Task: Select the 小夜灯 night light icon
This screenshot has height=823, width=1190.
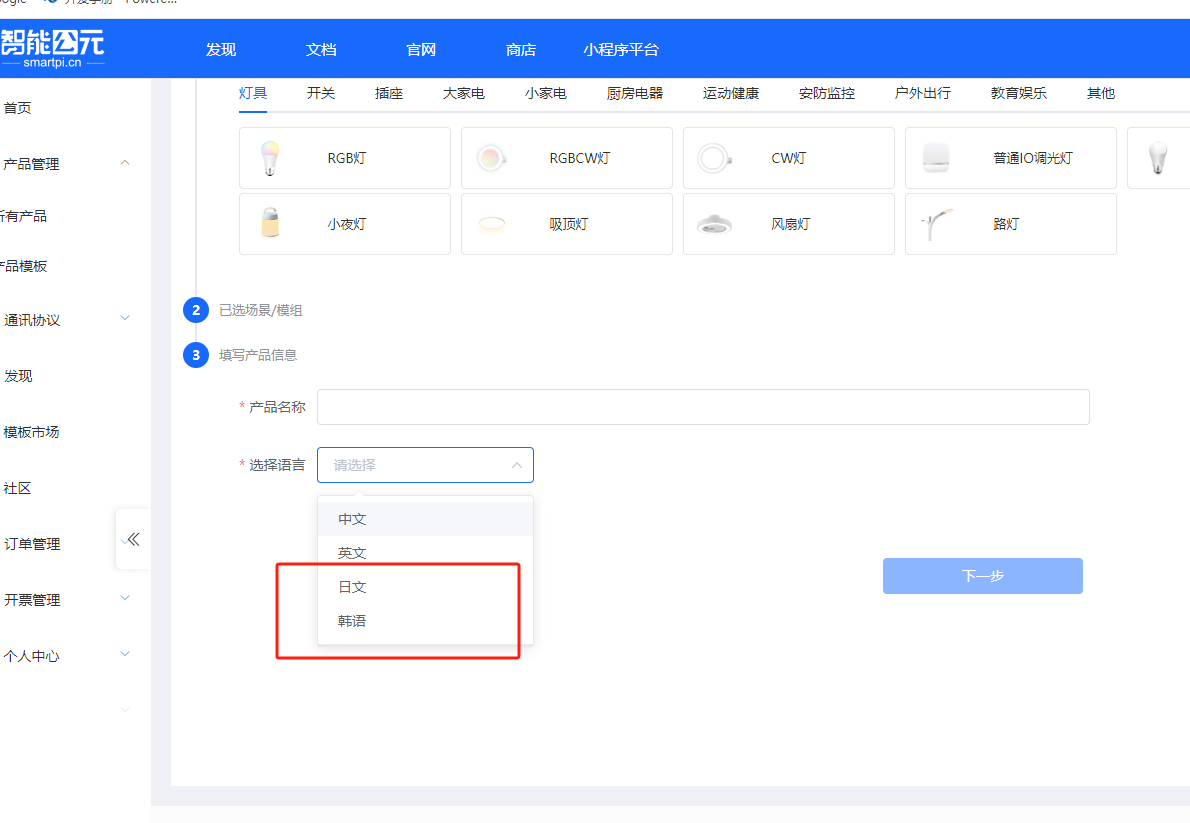Action: 269,223
